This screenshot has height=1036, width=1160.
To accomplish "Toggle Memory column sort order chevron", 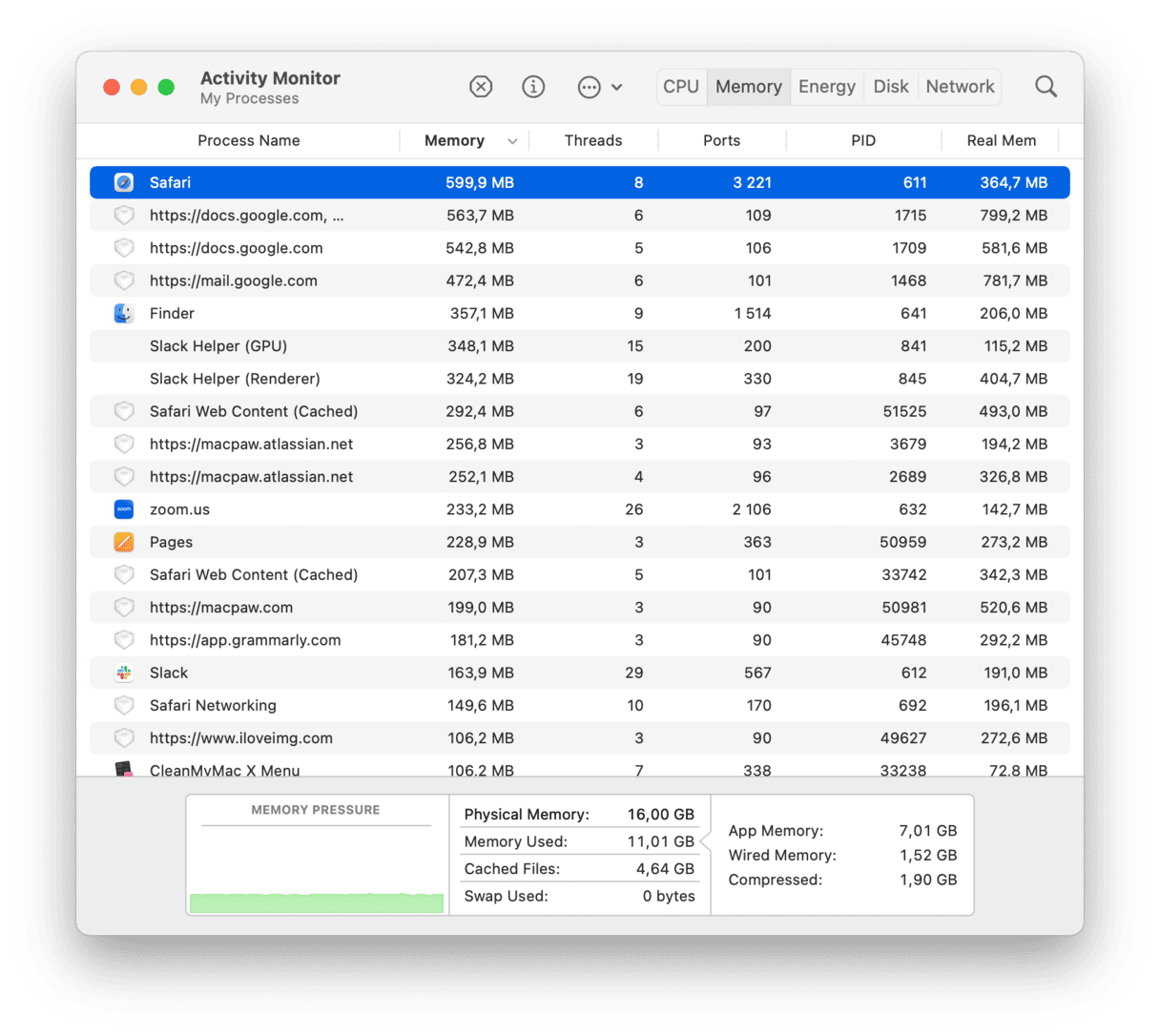I will tap(512, 141).
